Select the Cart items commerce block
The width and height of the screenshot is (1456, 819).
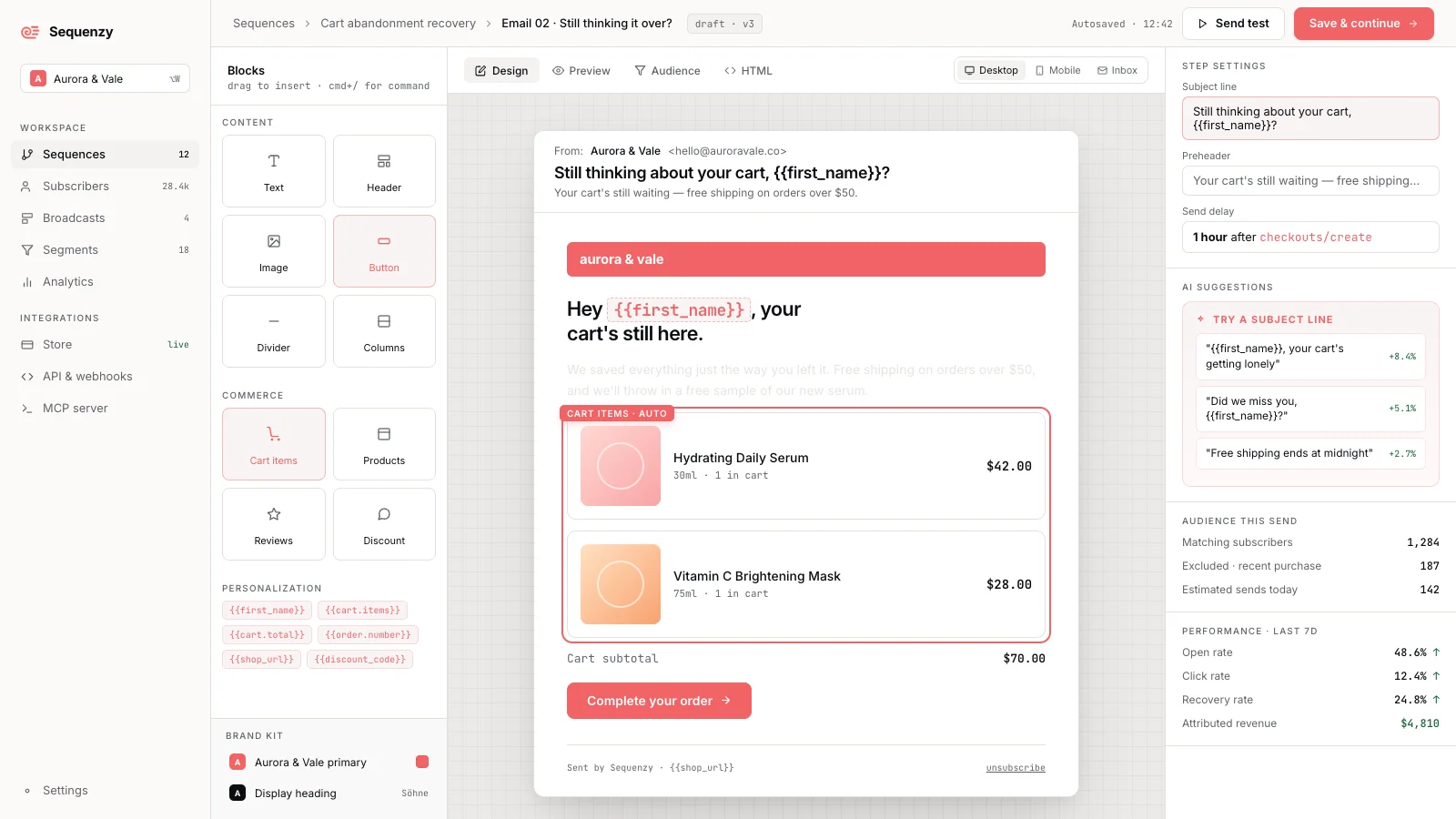pos(274,444)
